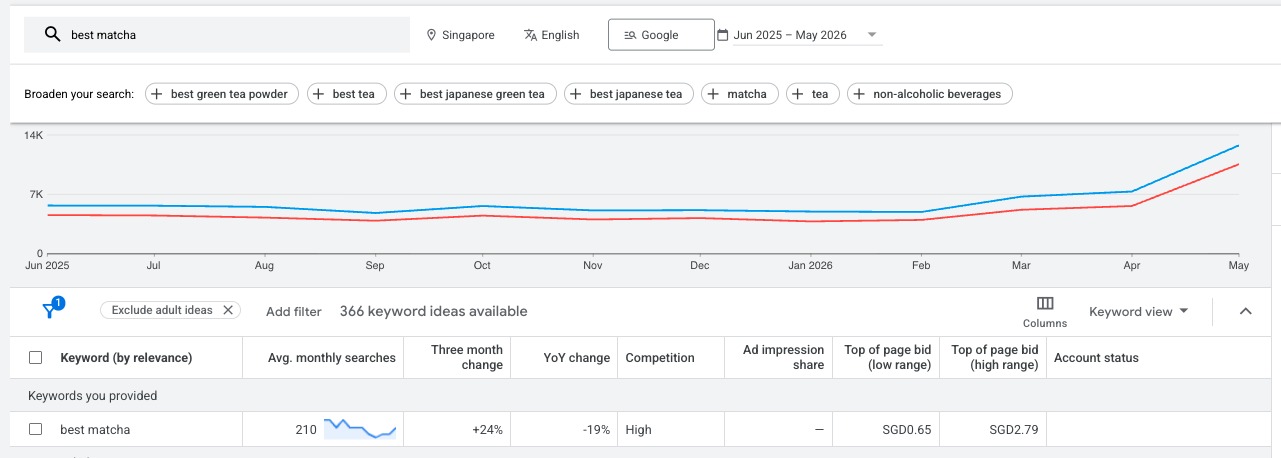The width and height of the screenshot is (1281, 458).
Task: Expand the date range dropdown arrow
Action: tap(872, 35)
